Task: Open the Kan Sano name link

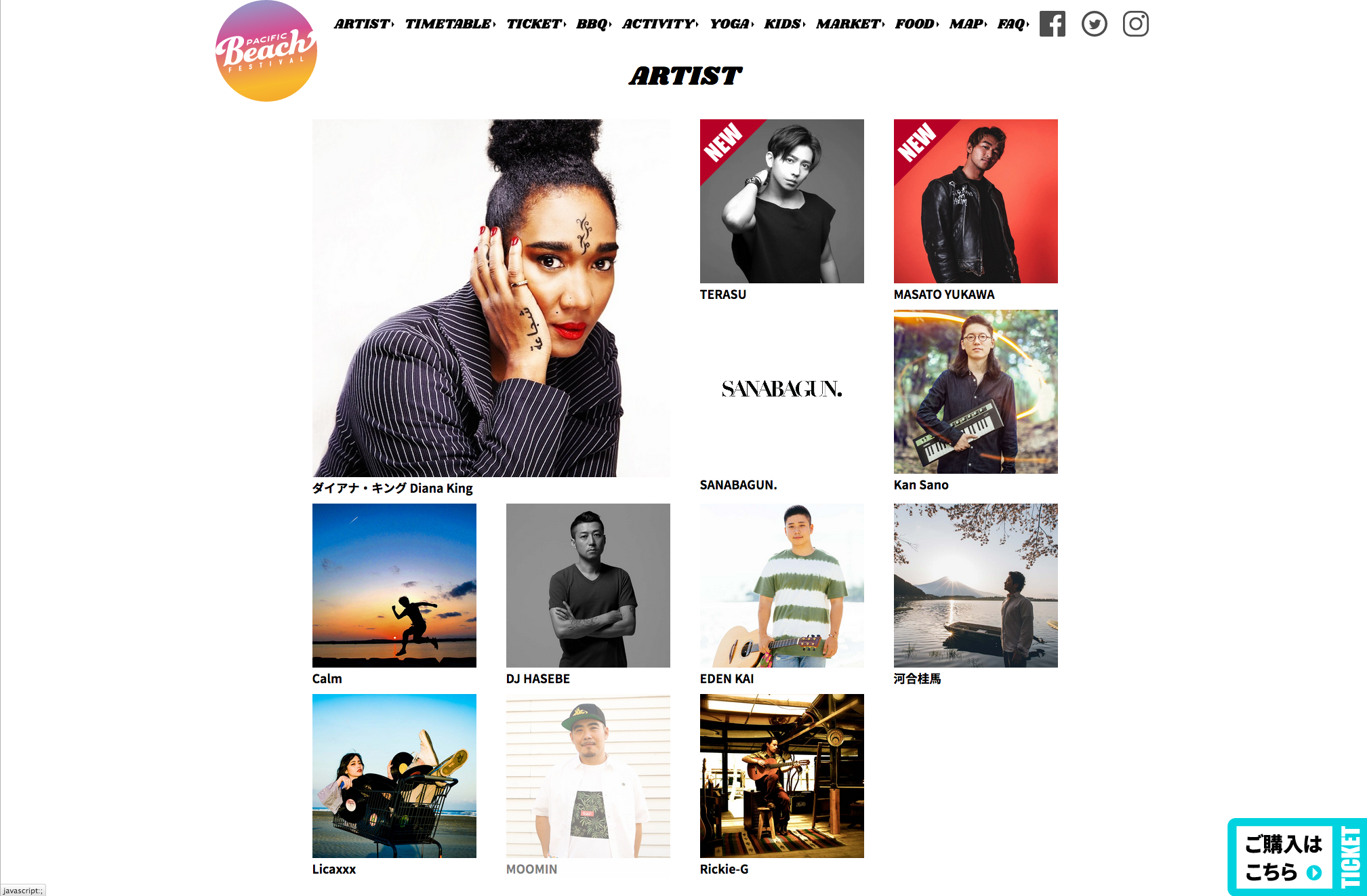Action: [921, 485]
